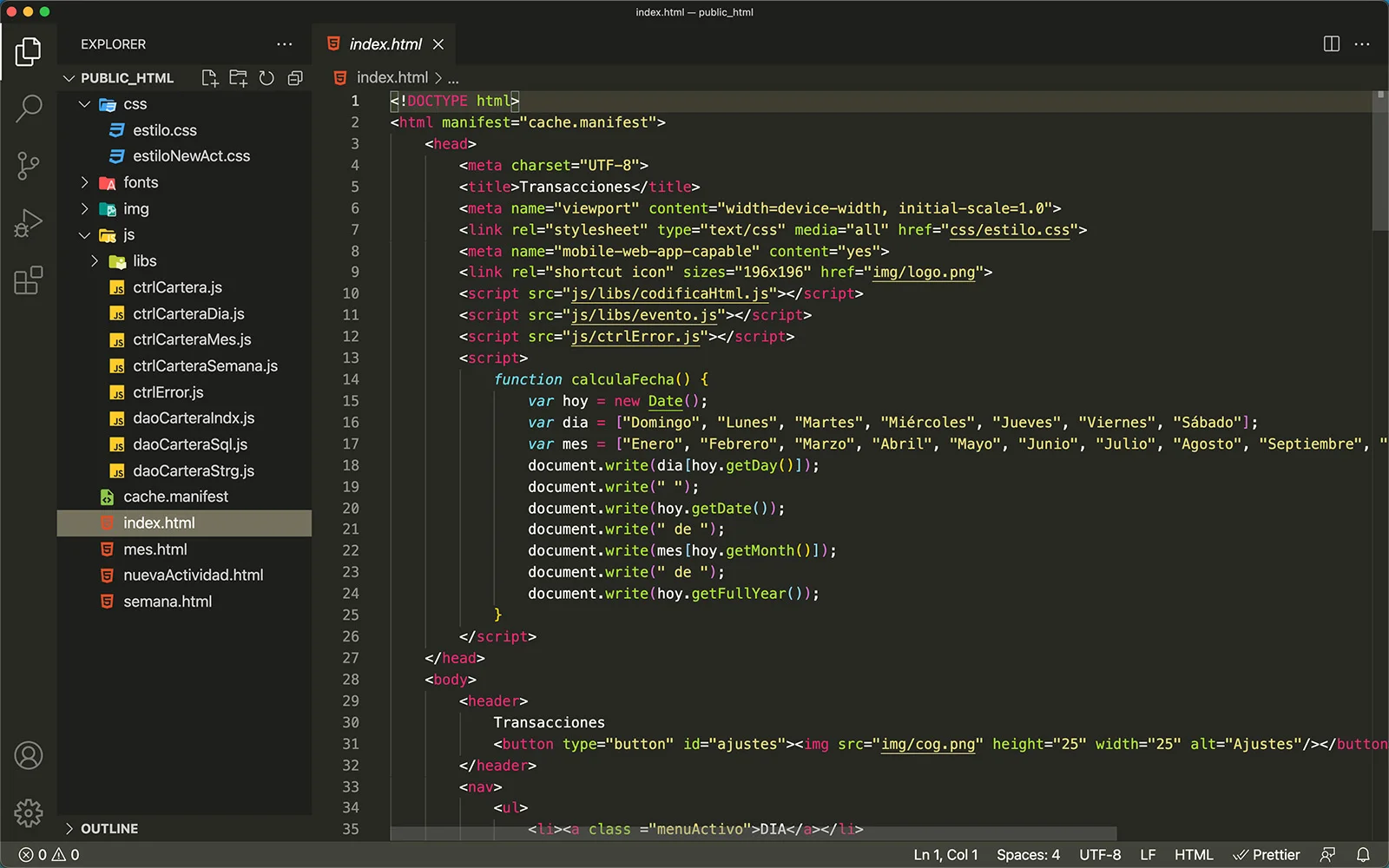This screenshot has height=868, width=1389.
Task: Select the index.html editor tab
Action: pos(385,44)
